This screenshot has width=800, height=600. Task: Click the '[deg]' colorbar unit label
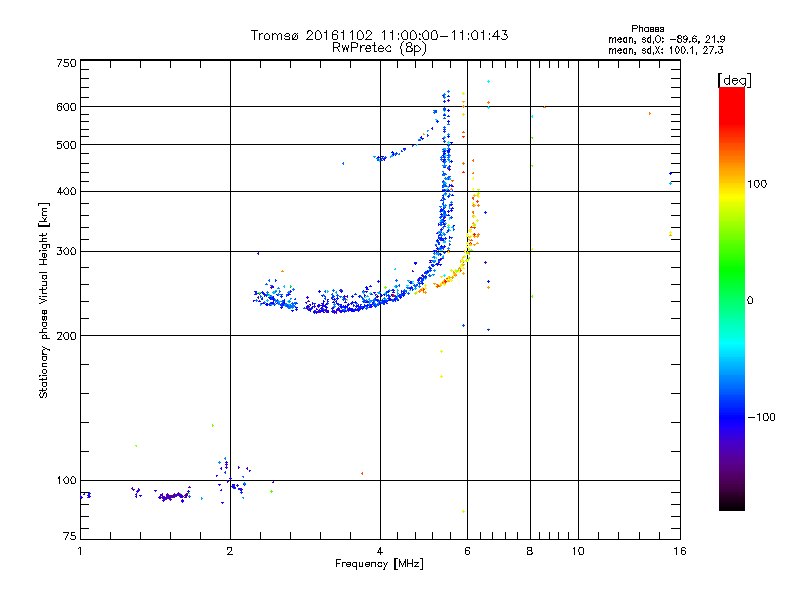point(734,80)
